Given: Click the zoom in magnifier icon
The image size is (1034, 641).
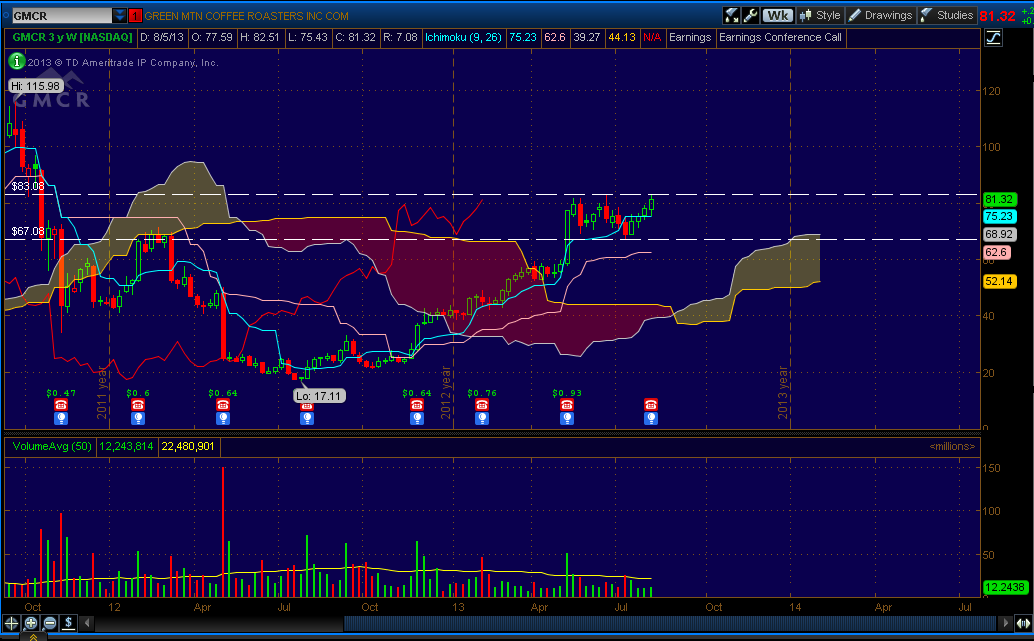Looking at the screenshot, I should 31,623.
